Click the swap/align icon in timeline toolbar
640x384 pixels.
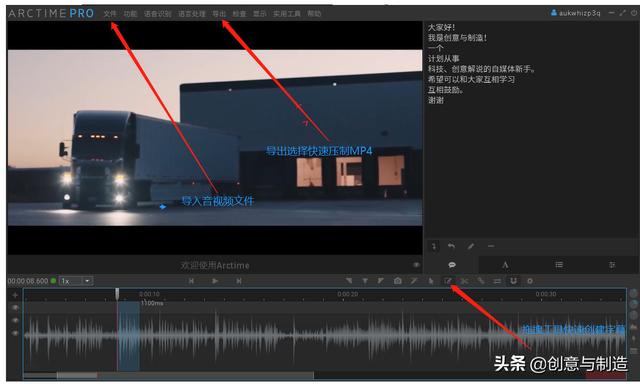click(x=497, y=281)
